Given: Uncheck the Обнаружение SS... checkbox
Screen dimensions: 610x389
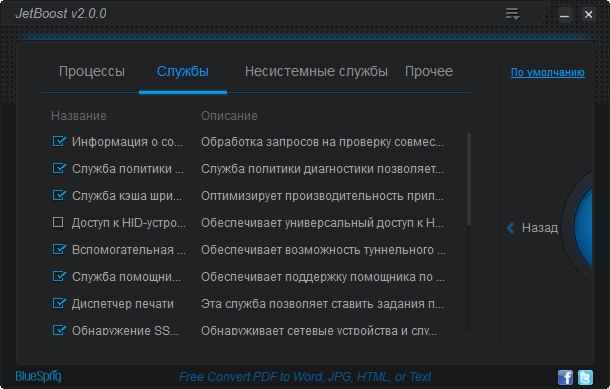Looking at the screenshot, I should click(x=59, y=330).
